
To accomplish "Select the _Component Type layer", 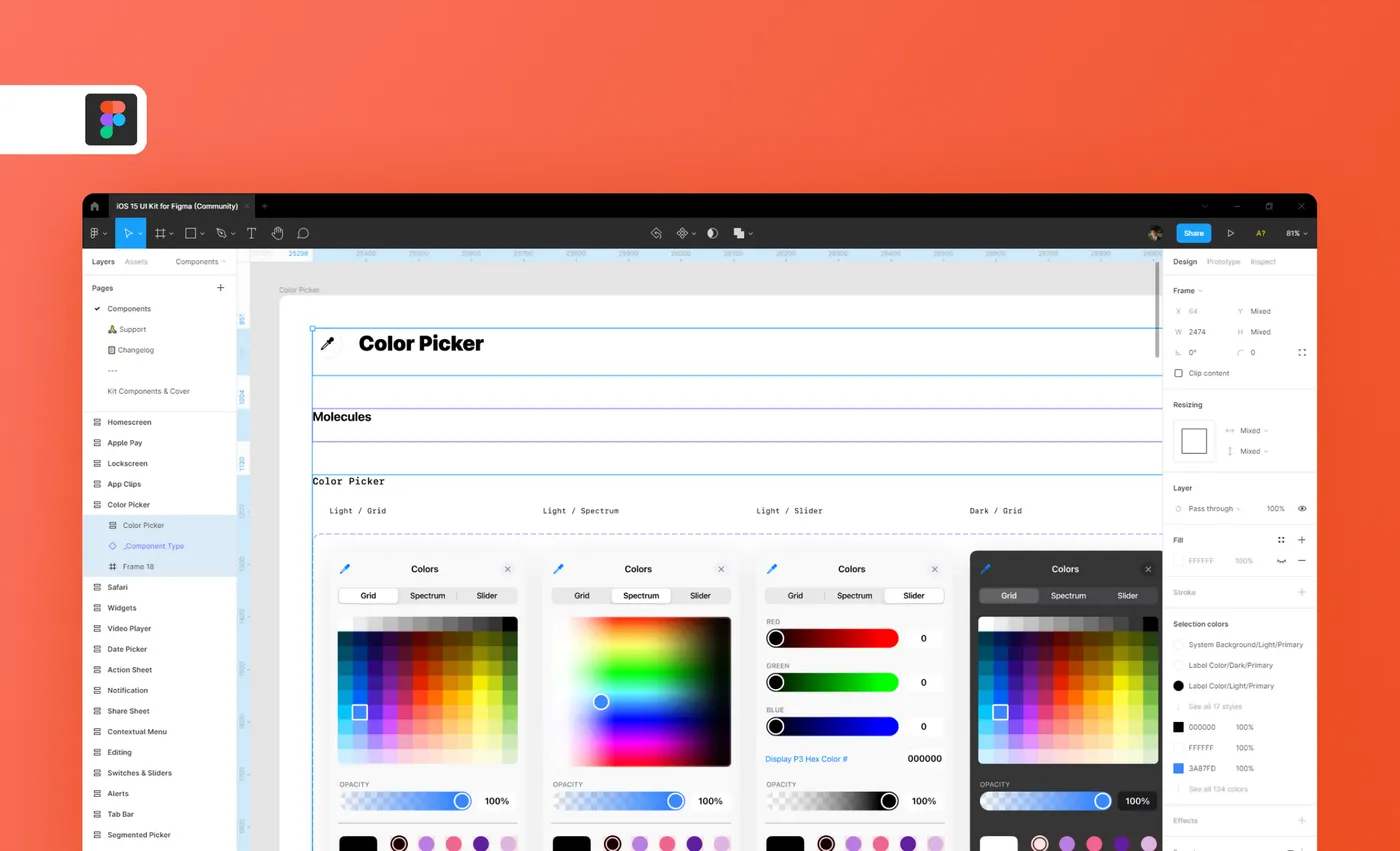I will 153,546.
